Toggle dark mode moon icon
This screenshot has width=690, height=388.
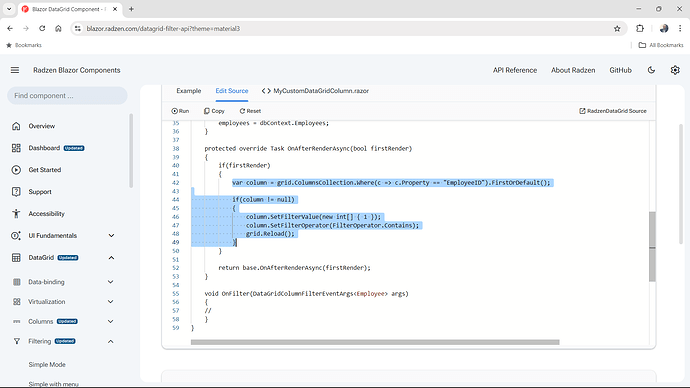click(651, 70)
